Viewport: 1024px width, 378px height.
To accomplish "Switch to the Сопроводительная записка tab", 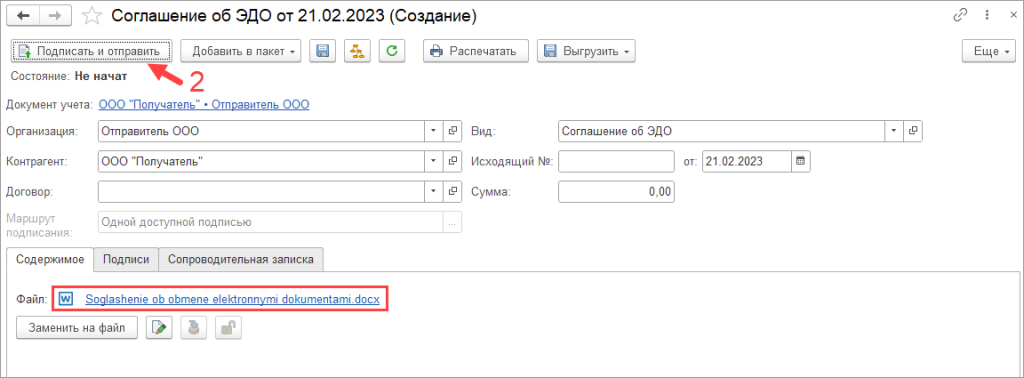I will (x=241, y=259).
